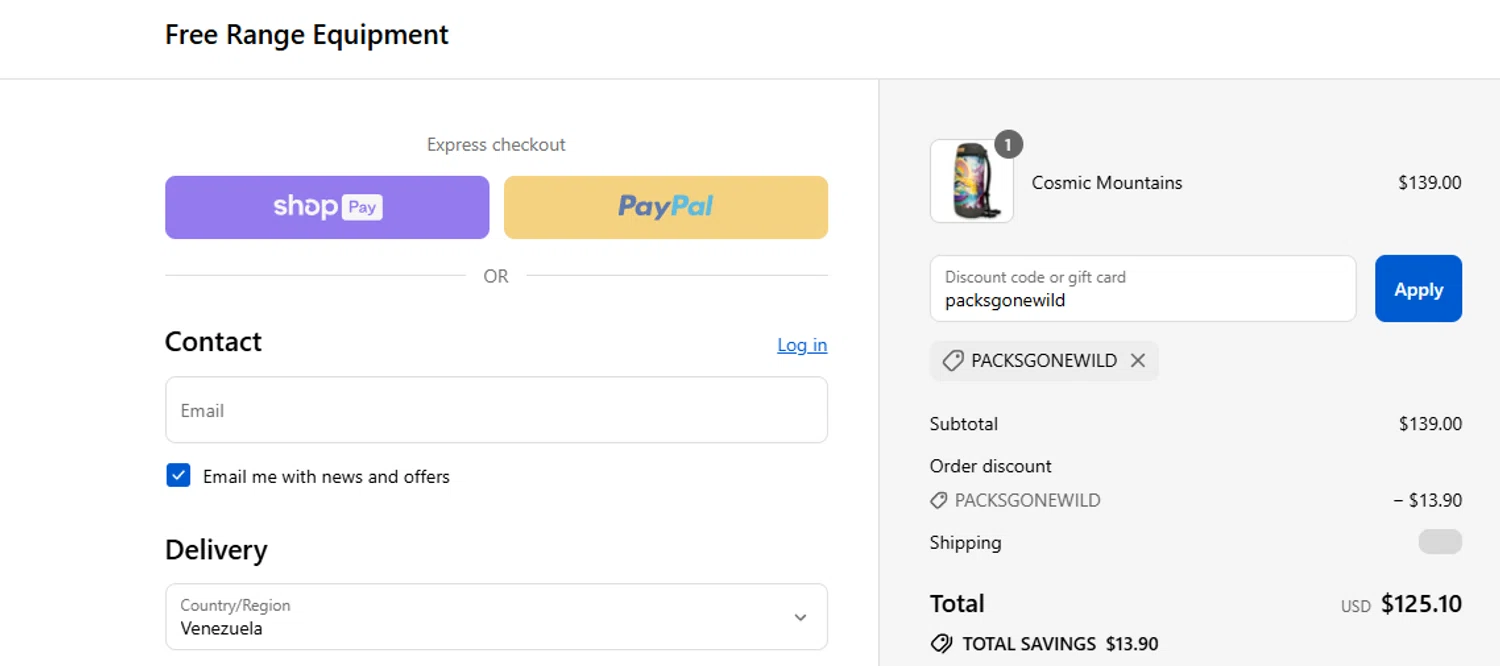
Task: Apply the discount code
Action: point(1418,289)
